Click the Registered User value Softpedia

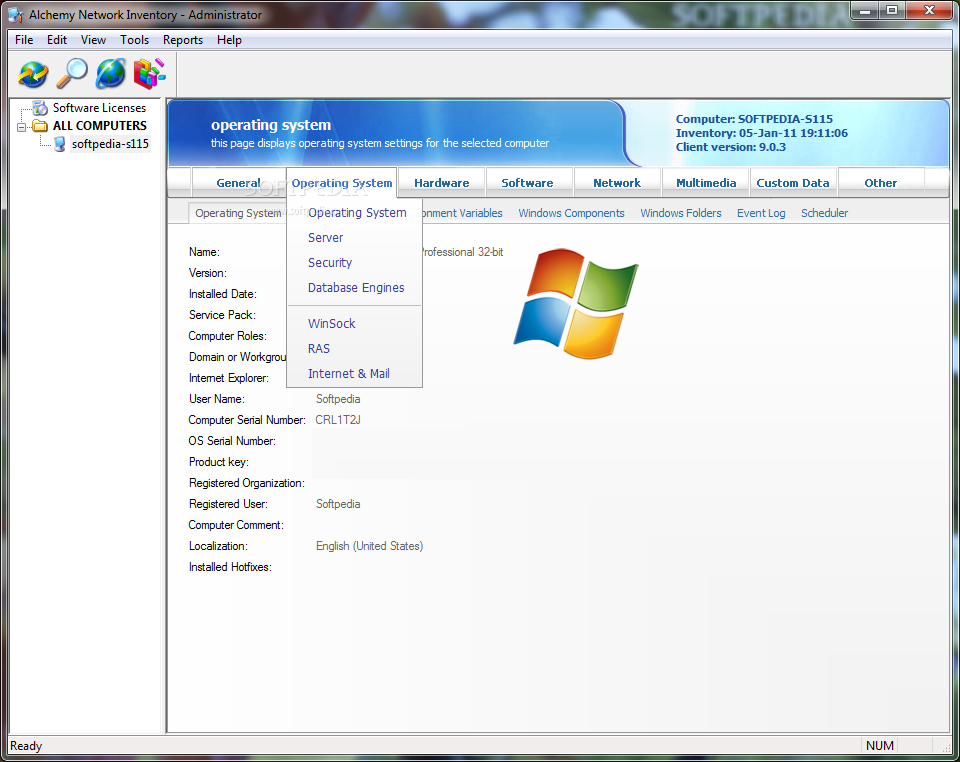[338, 504]
